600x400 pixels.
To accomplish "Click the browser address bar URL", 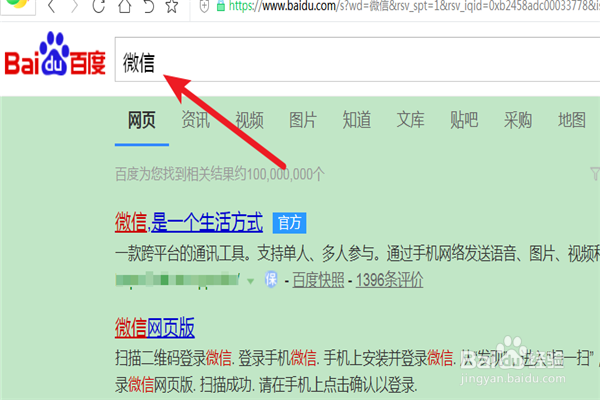I will [x=414, y=6].
